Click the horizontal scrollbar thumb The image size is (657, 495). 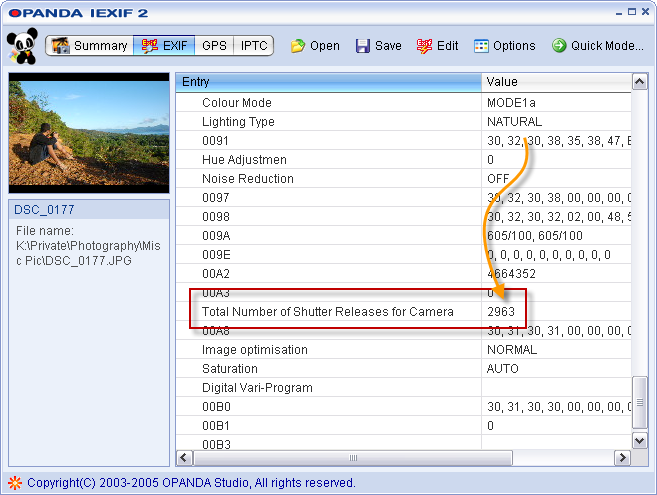(353, 458)
